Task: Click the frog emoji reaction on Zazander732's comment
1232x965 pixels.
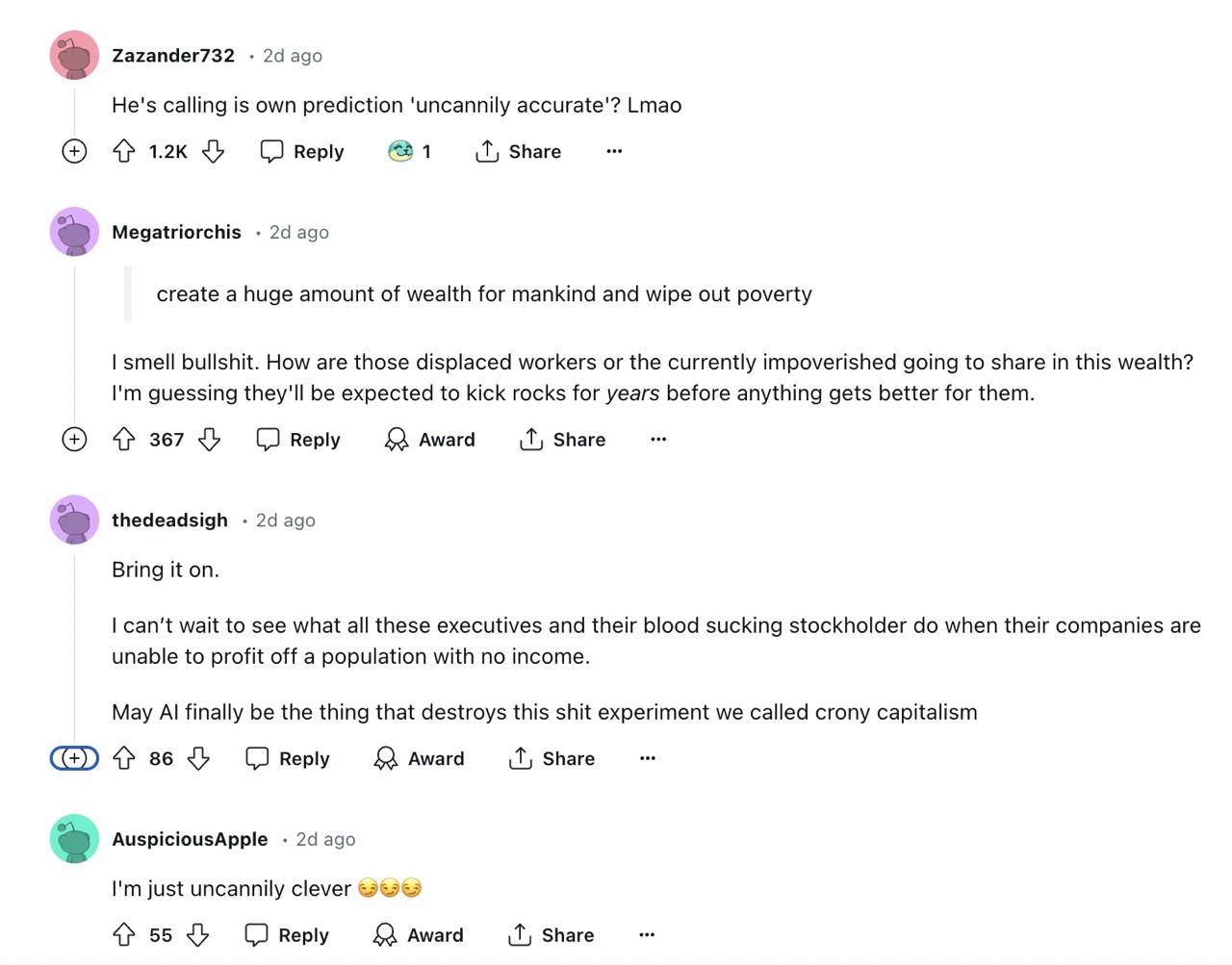Action: [400, 151]
